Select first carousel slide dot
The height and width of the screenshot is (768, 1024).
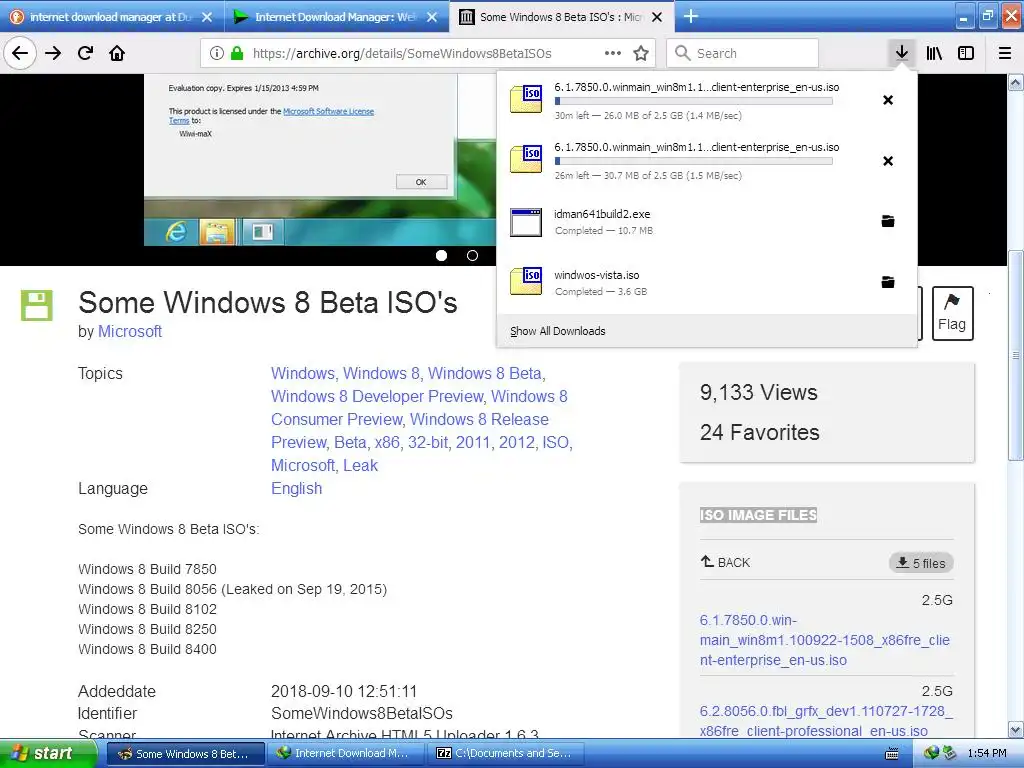(441, 255)
